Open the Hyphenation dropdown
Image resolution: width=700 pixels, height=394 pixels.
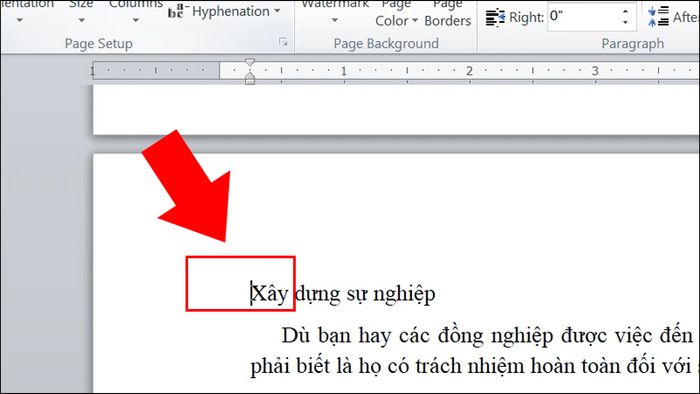[225, 11]
